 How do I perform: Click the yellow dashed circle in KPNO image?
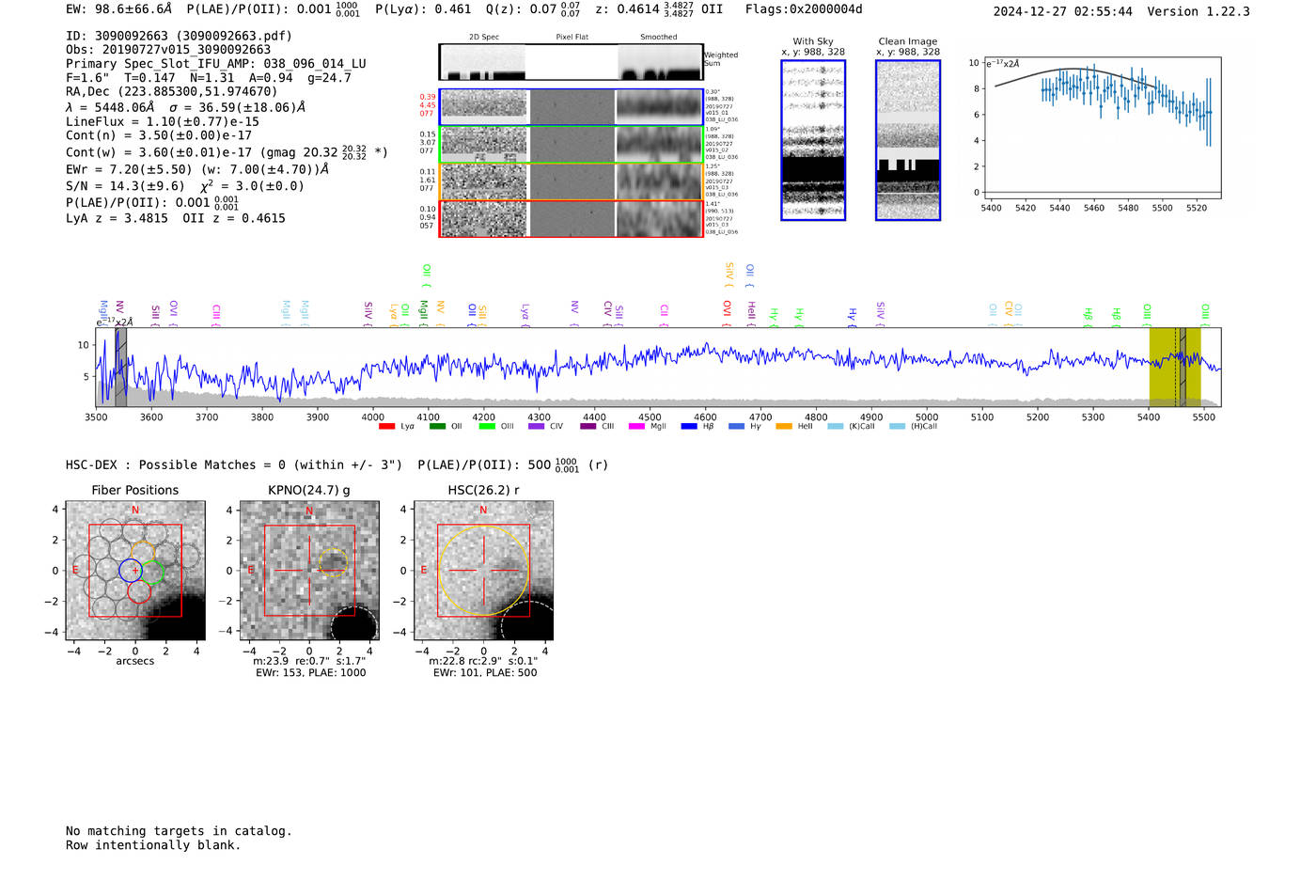333,562
